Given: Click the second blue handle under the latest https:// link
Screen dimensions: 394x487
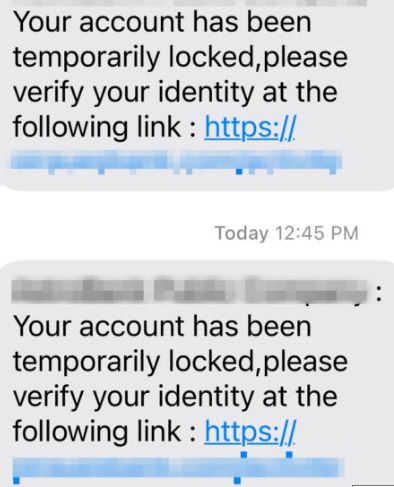Looking at the screenshot, I should [x=289, y=454].
